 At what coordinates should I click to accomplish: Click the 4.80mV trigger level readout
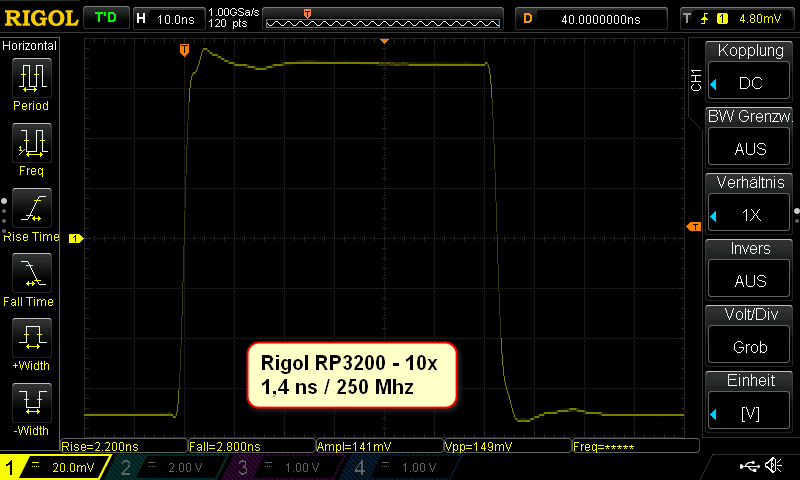click(x=760, y=19)
